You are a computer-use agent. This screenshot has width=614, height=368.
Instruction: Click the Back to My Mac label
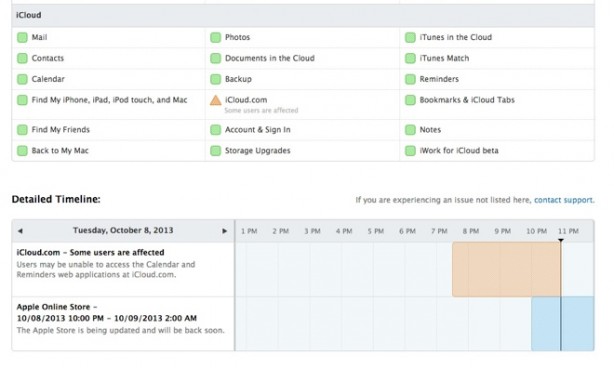tap(60, 151)
